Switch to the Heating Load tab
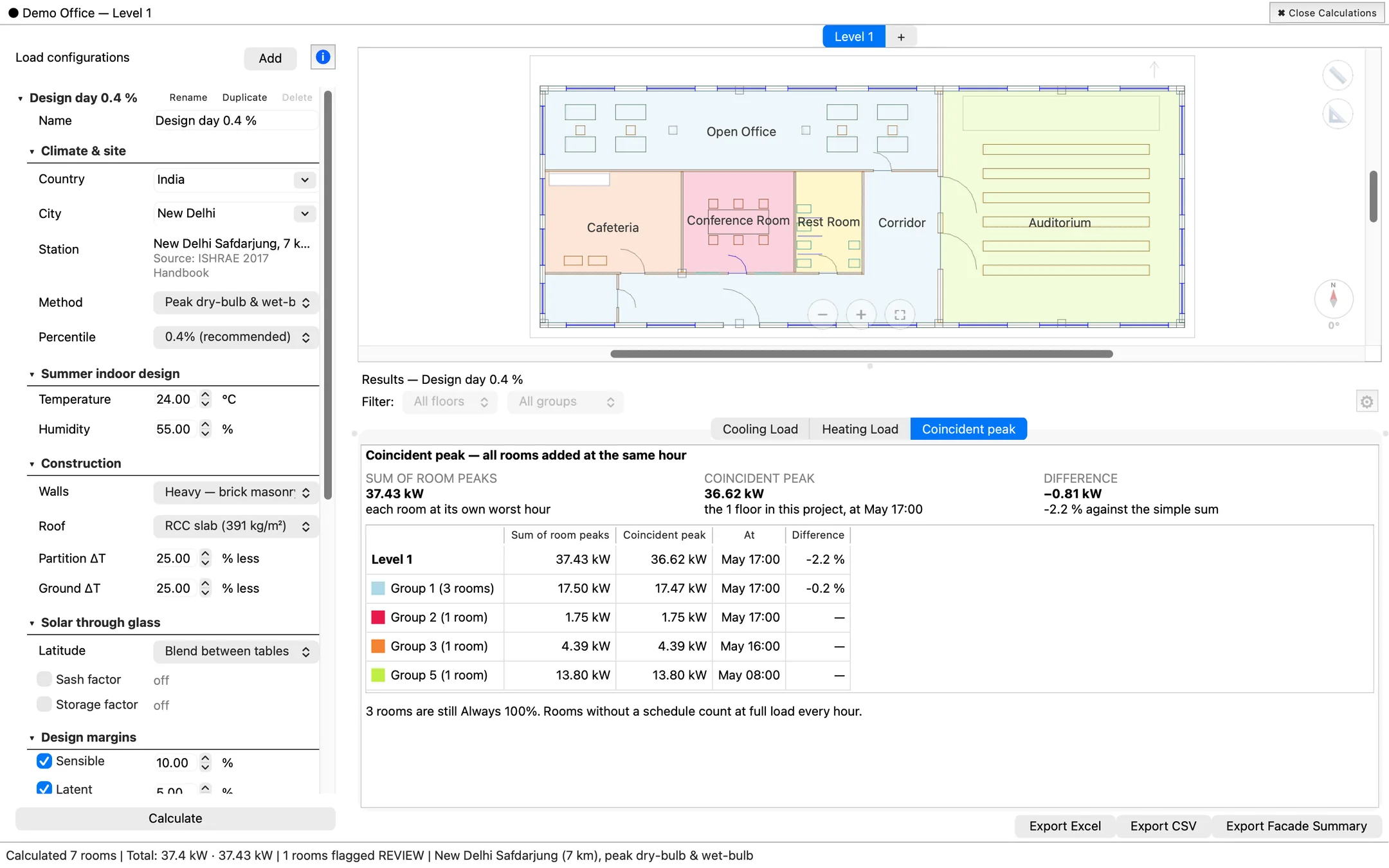Screen dimensions: 1389x868 tap(860, 429)
